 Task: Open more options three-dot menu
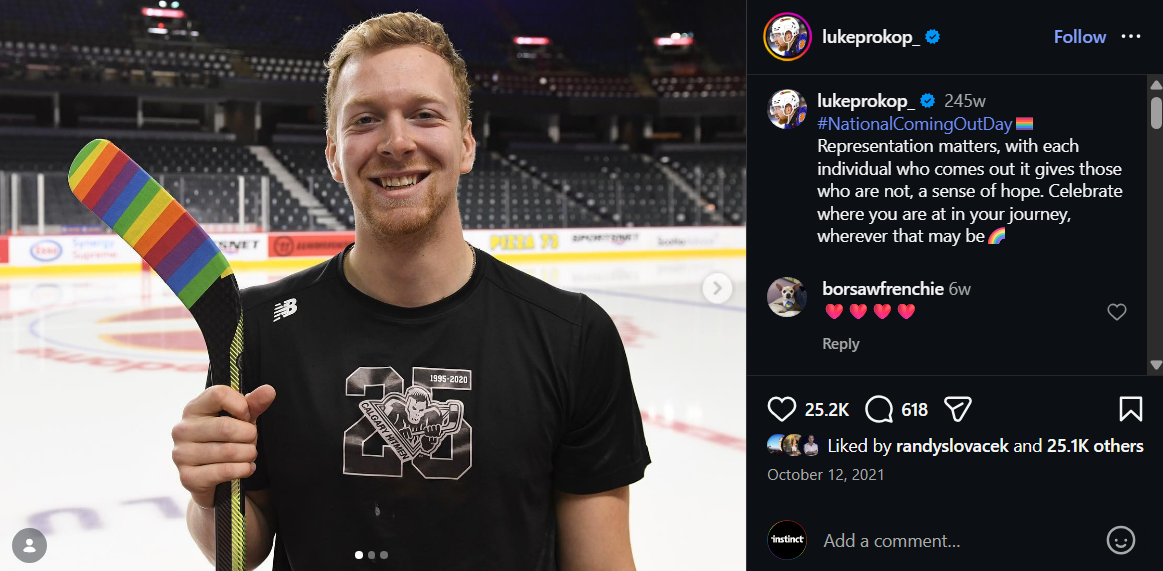pyautogui.click(x=1131, y=36)
